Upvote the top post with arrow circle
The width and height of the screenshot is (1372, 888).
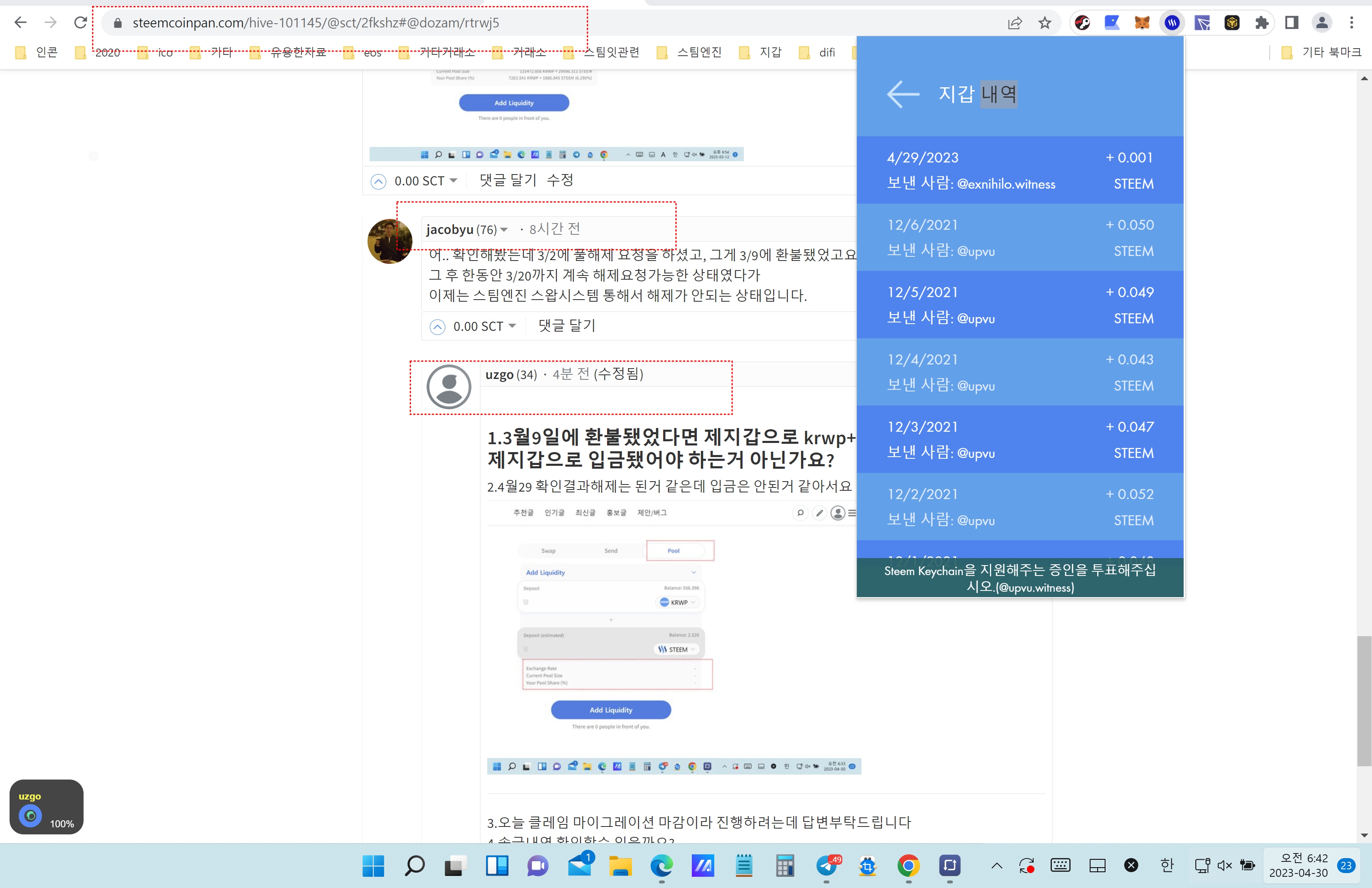pyautogui.click(x=378, y=182)
